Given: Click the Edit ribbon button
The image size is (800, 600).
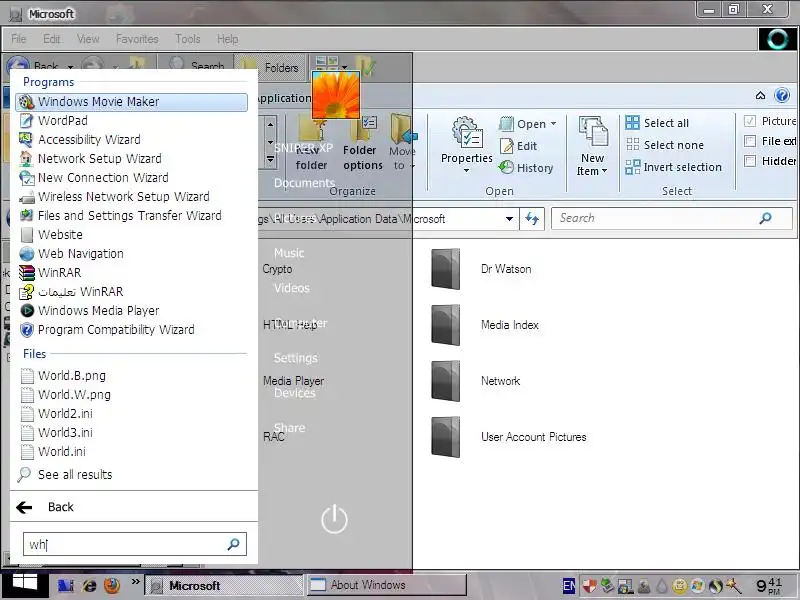Looking at the screenshot, I should 518,146.
